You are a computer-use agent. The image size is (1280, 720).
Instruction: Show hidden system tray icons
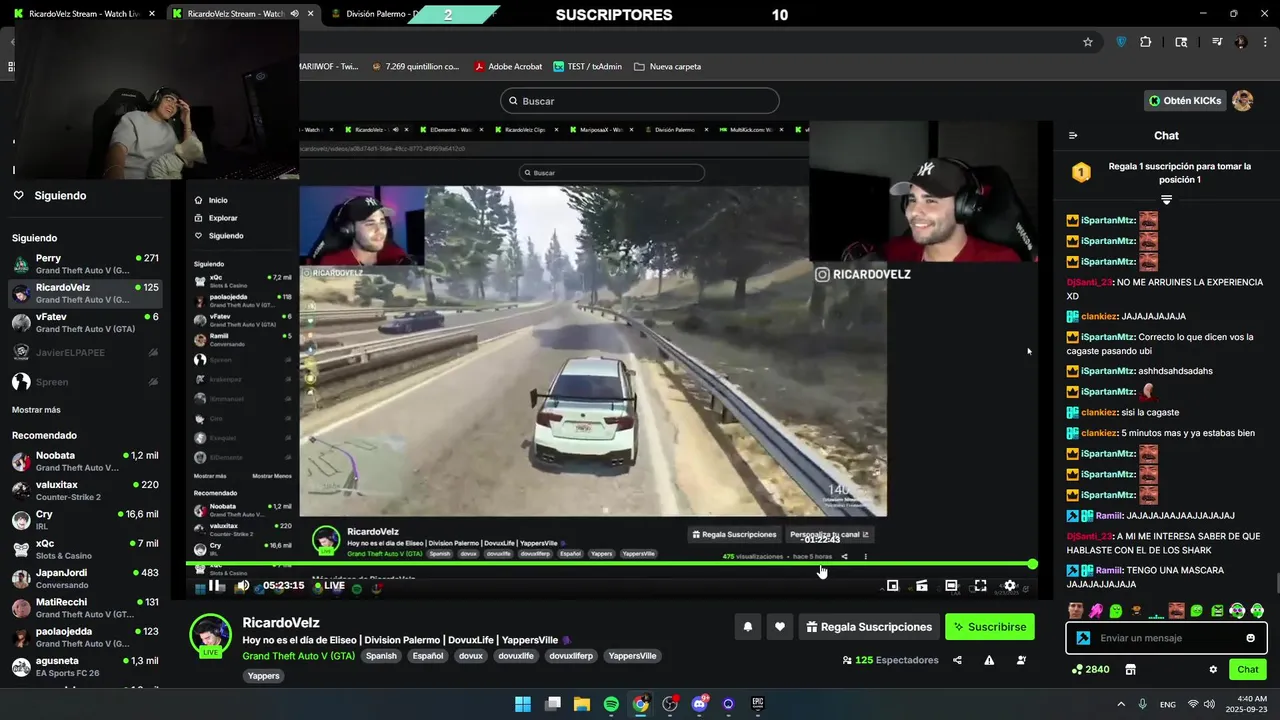tap(1121, 704)
